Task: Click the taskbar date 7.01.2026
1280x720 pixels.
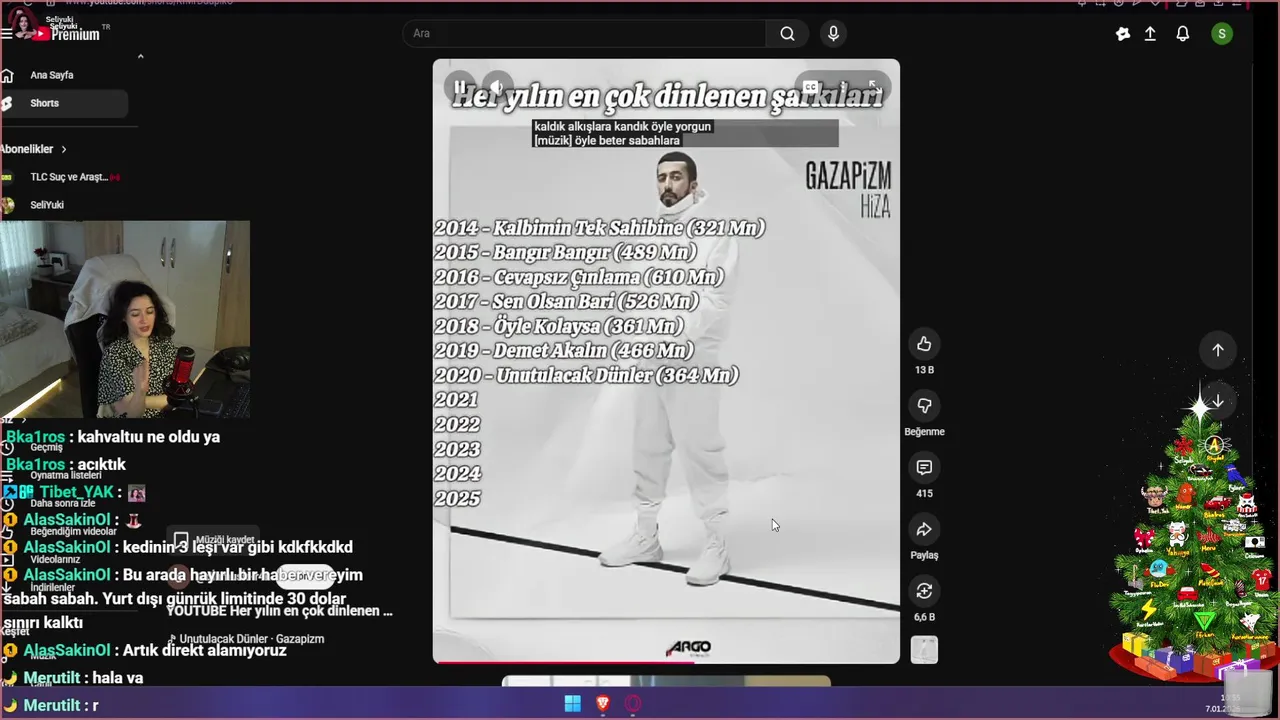Action: tap(1222, 709)
